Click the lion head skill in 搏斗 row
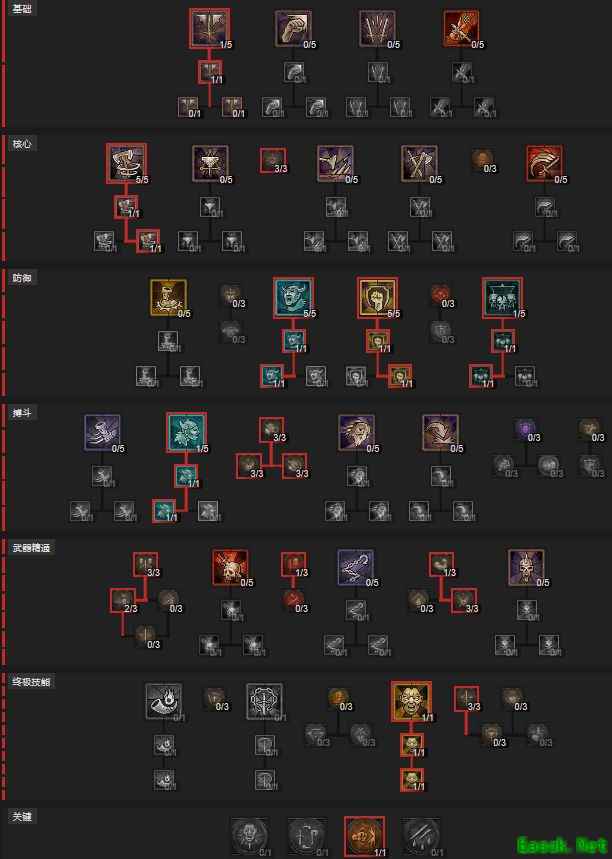The image size is (612, 859). point(357,432)
